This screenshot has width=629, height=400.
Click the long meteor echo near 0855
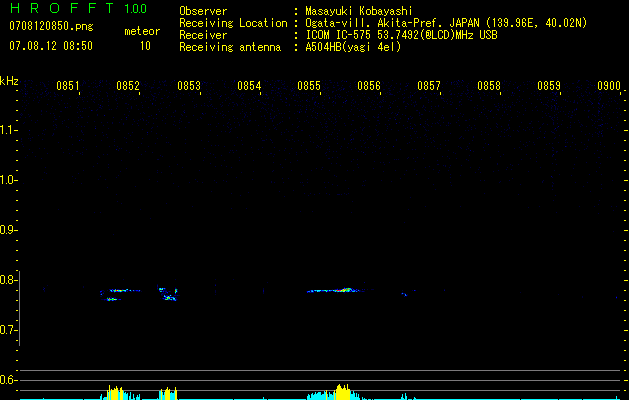tap(336, 290)
